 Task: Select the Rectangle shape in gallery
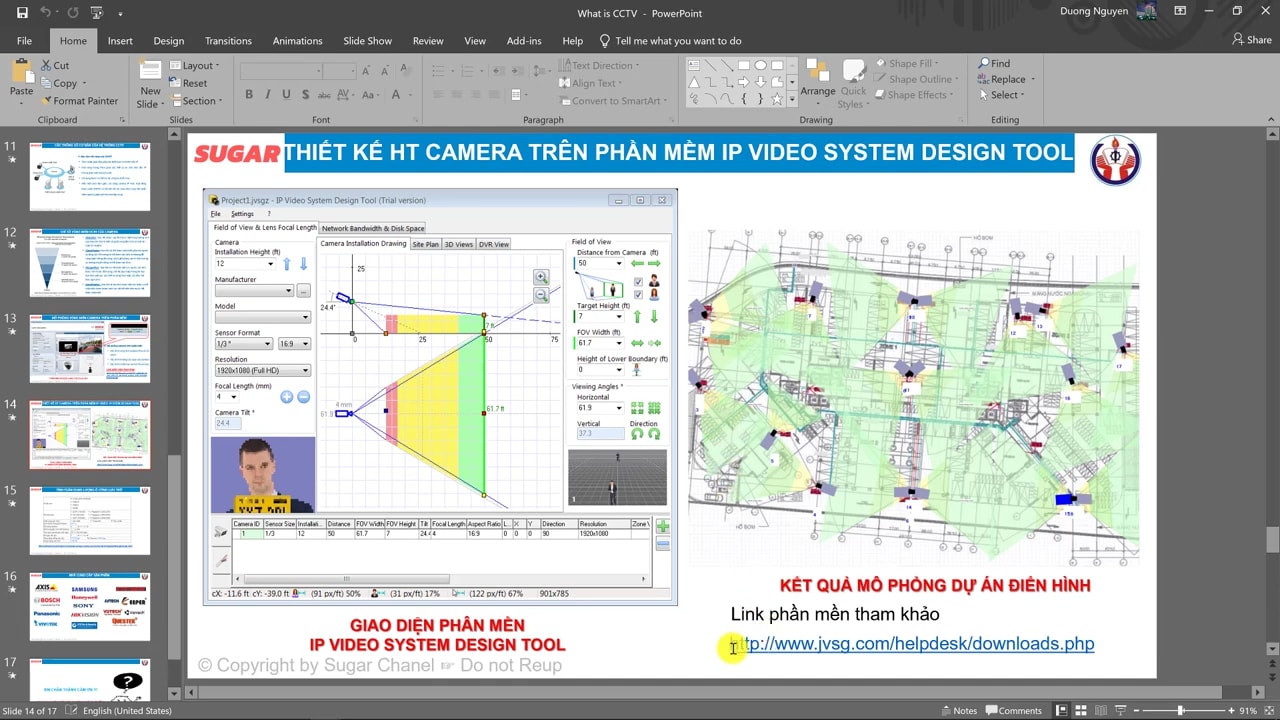(x=744, y=65)
